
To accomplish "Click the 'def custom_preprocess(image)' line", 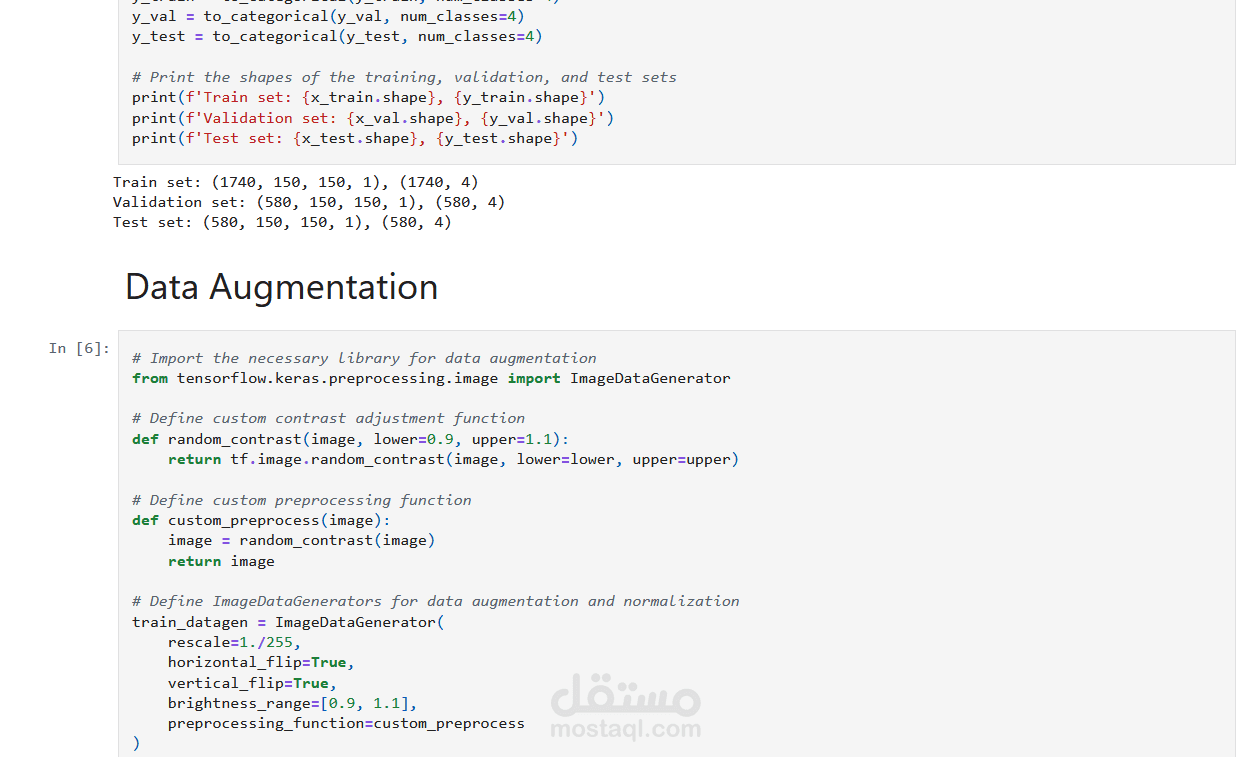I will [261, 520].
